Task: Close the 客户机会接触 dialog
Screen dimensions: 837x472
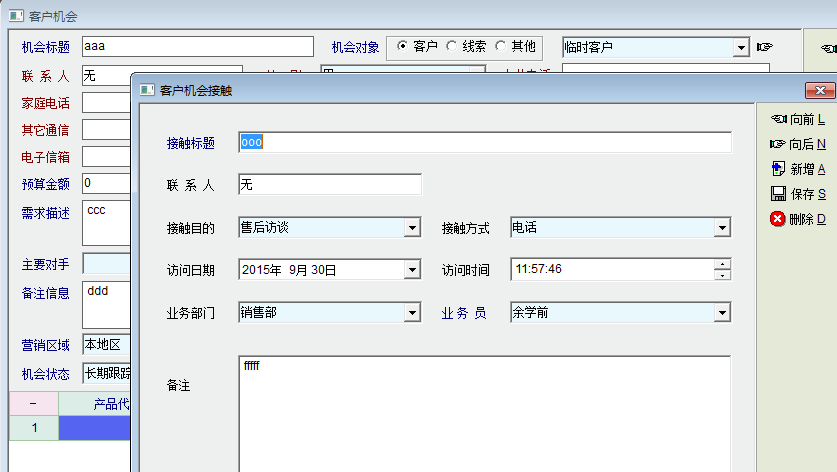Action: 820,91
